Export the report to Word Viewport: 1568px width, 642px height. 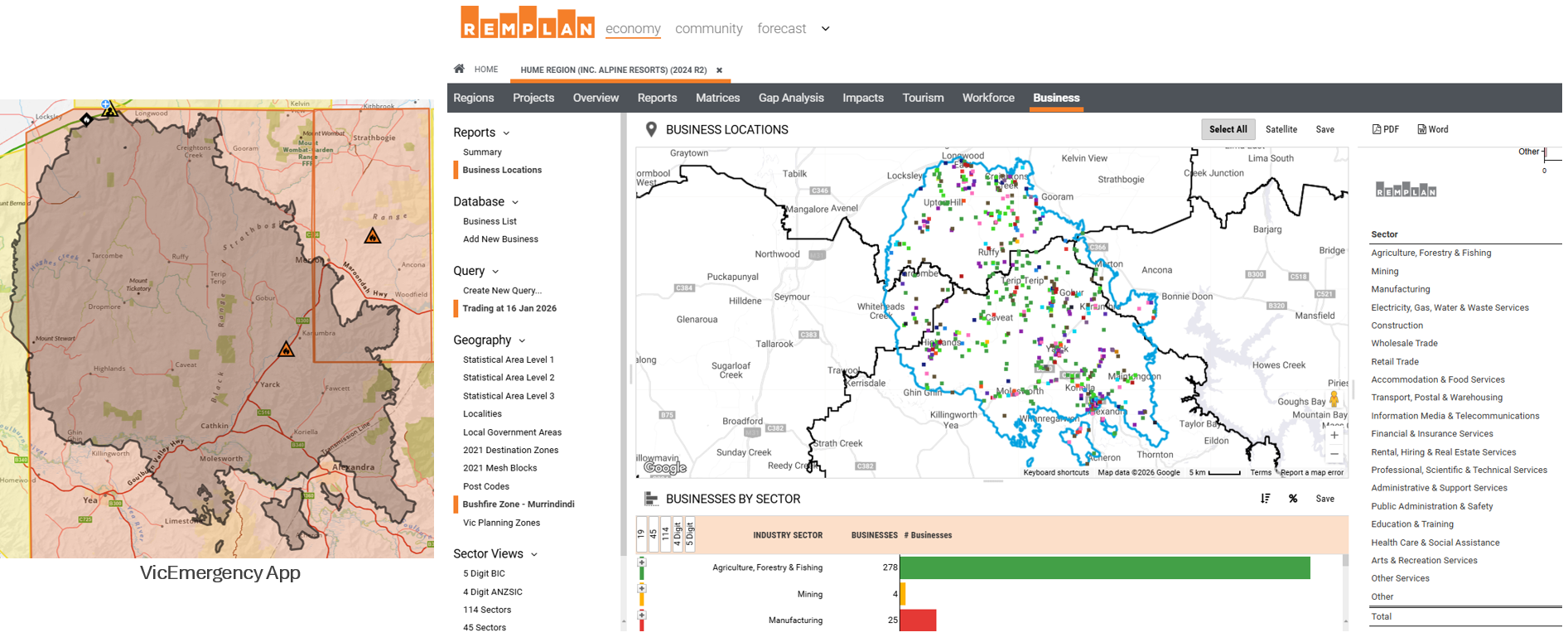[1433, 129]
